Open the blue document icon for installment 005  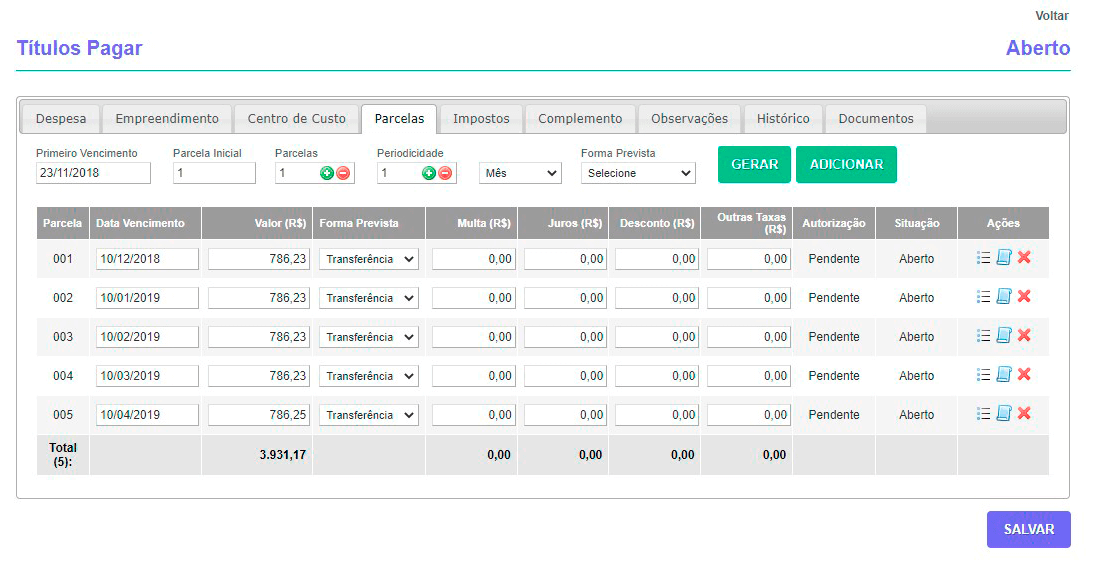tap(1004, 414)
